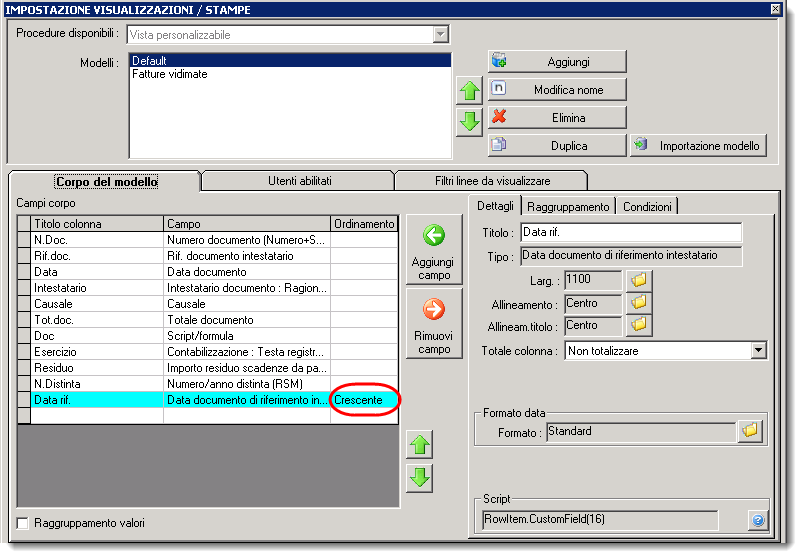Move selected model up with green arrow

[x=470, y=91]
